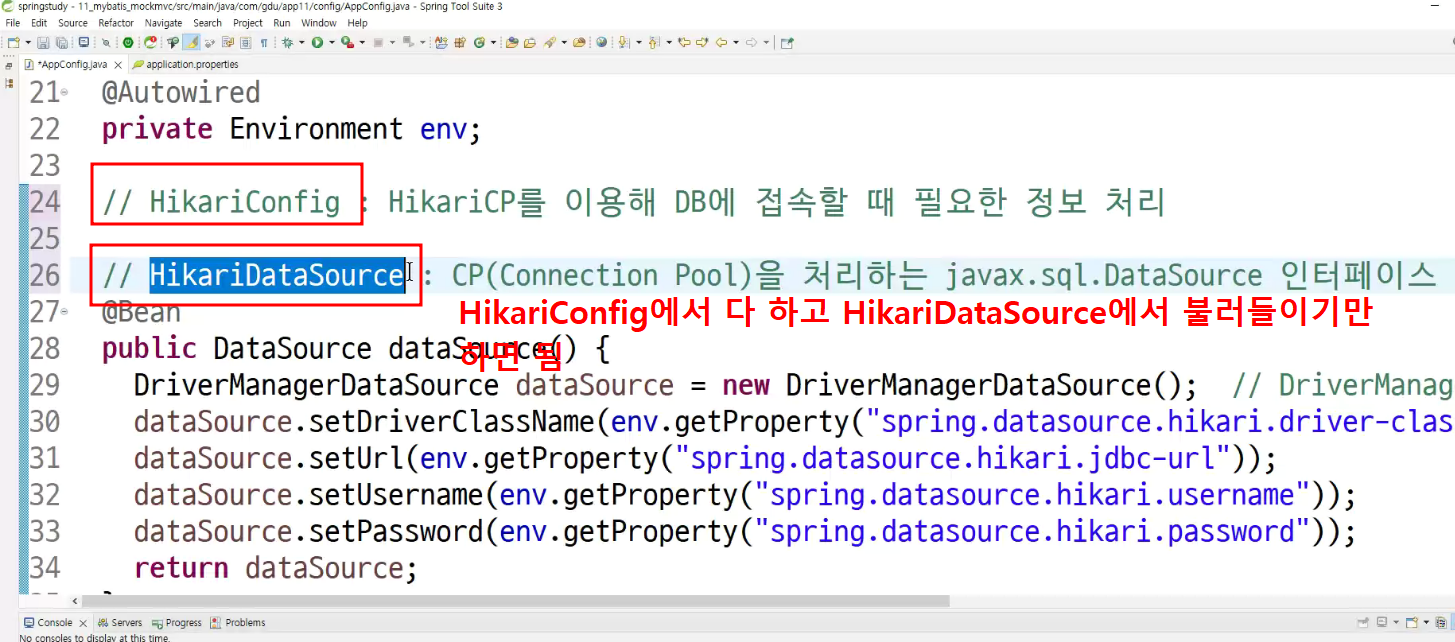The width and height of the screenshot is (1455, 642).
Task: Close the AppConfig.java editor tab
Action: click(119, 64)
